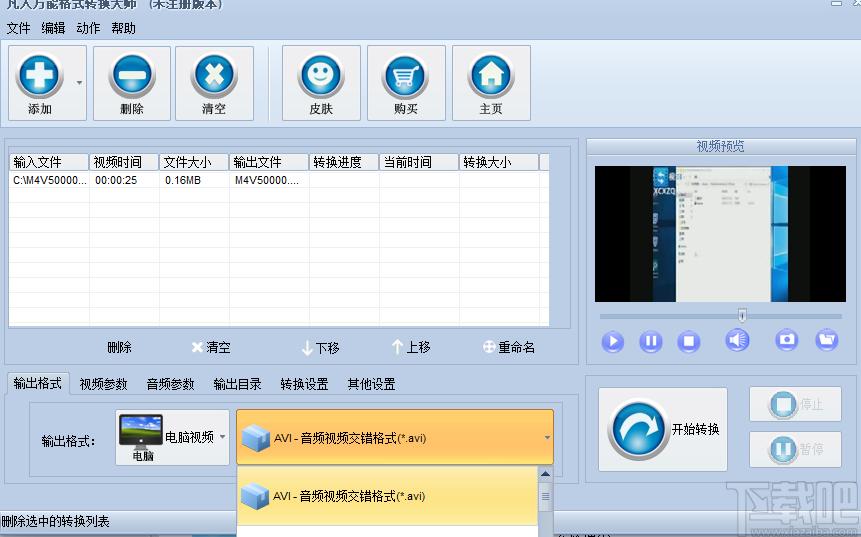The image size is (861, 537).
Task: Switch to the 输出目录 tab
Action: [237, 384]
